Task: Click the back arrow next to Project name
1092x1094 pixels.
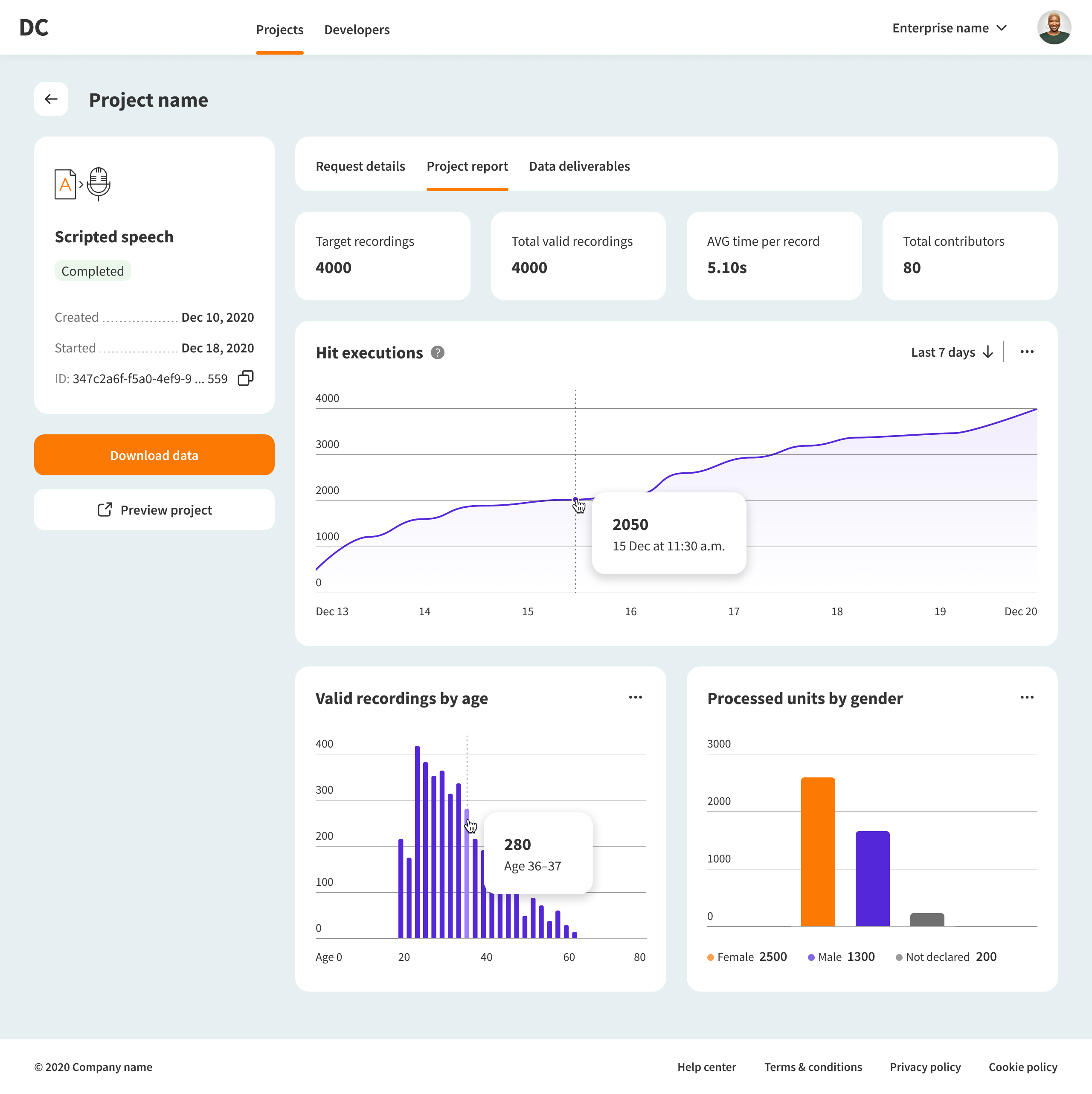Action: (x=51, y=99)
